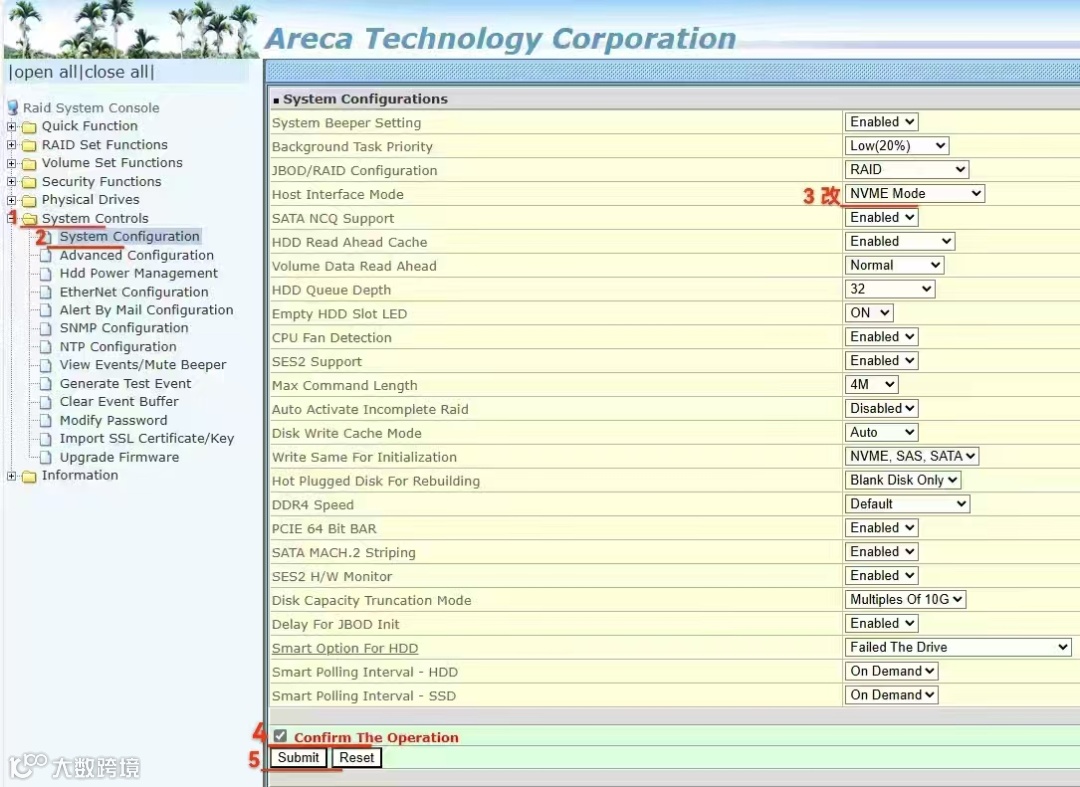Image resolution: width=1080 pixels, height=787 pixels.
Task: Open the Auto Activate Incomplete Raid dropdown
Action: point(882,408)
